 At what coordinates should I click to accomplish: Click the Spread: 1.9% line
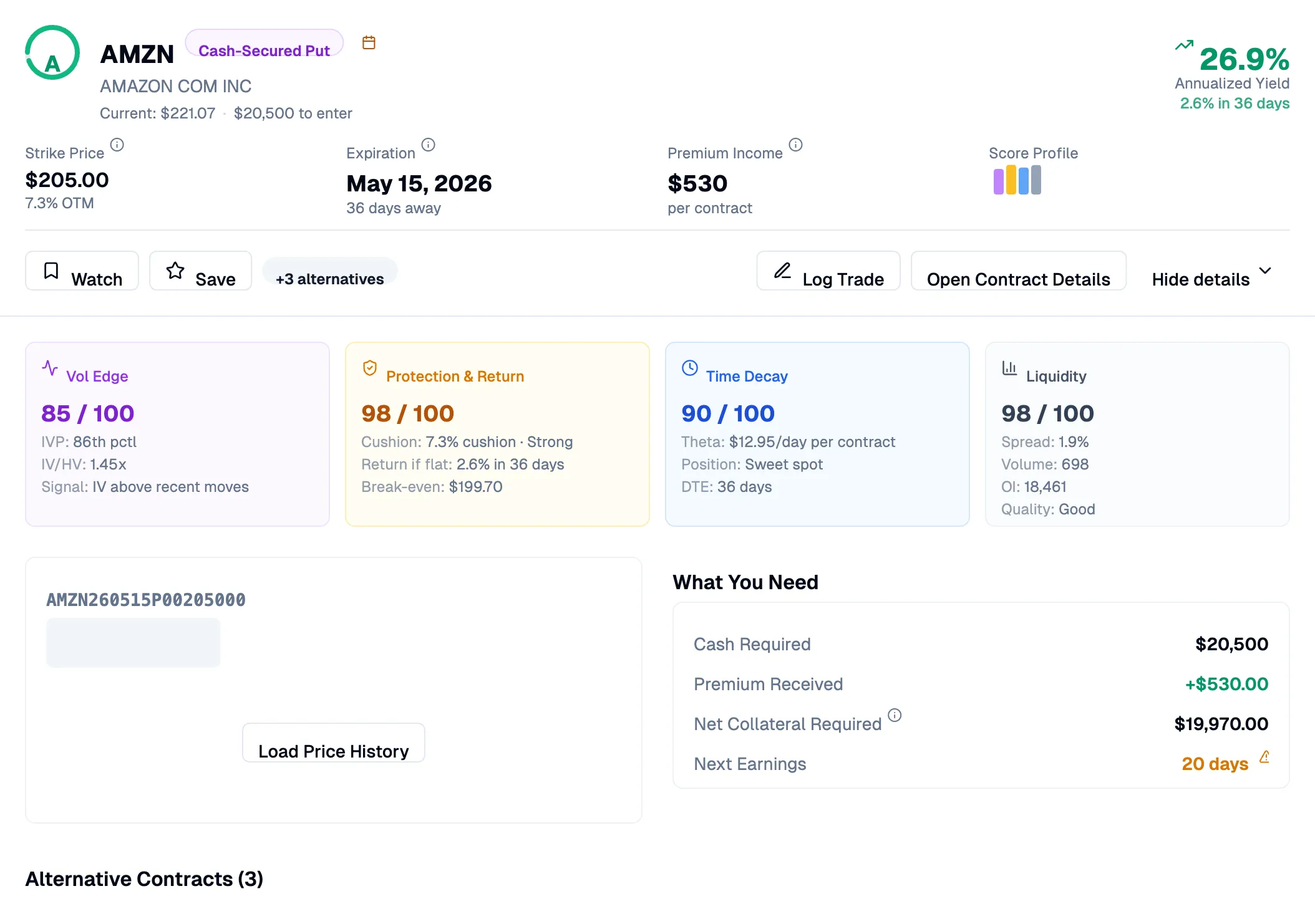tap(1045, 442)
